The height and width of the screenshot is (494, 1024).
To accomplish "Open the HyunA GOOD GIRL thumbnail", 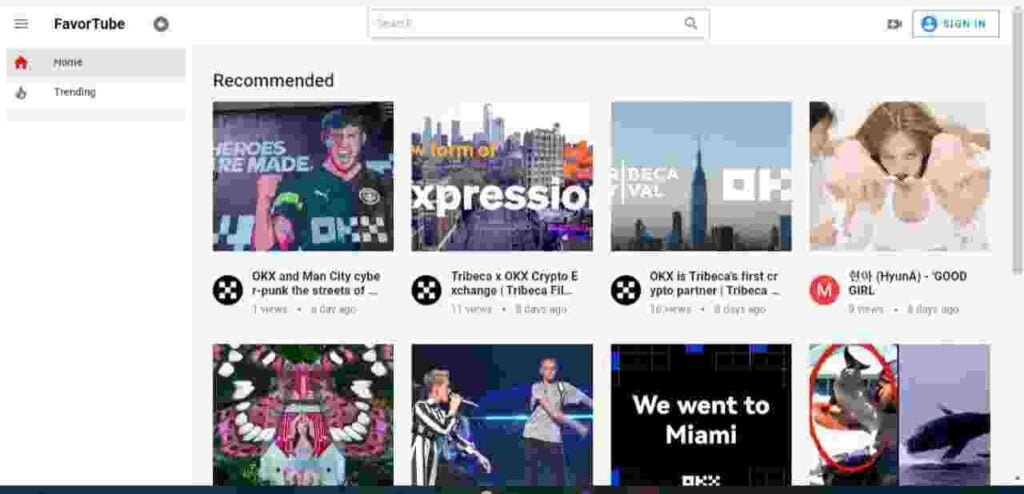I will point(900,176).
